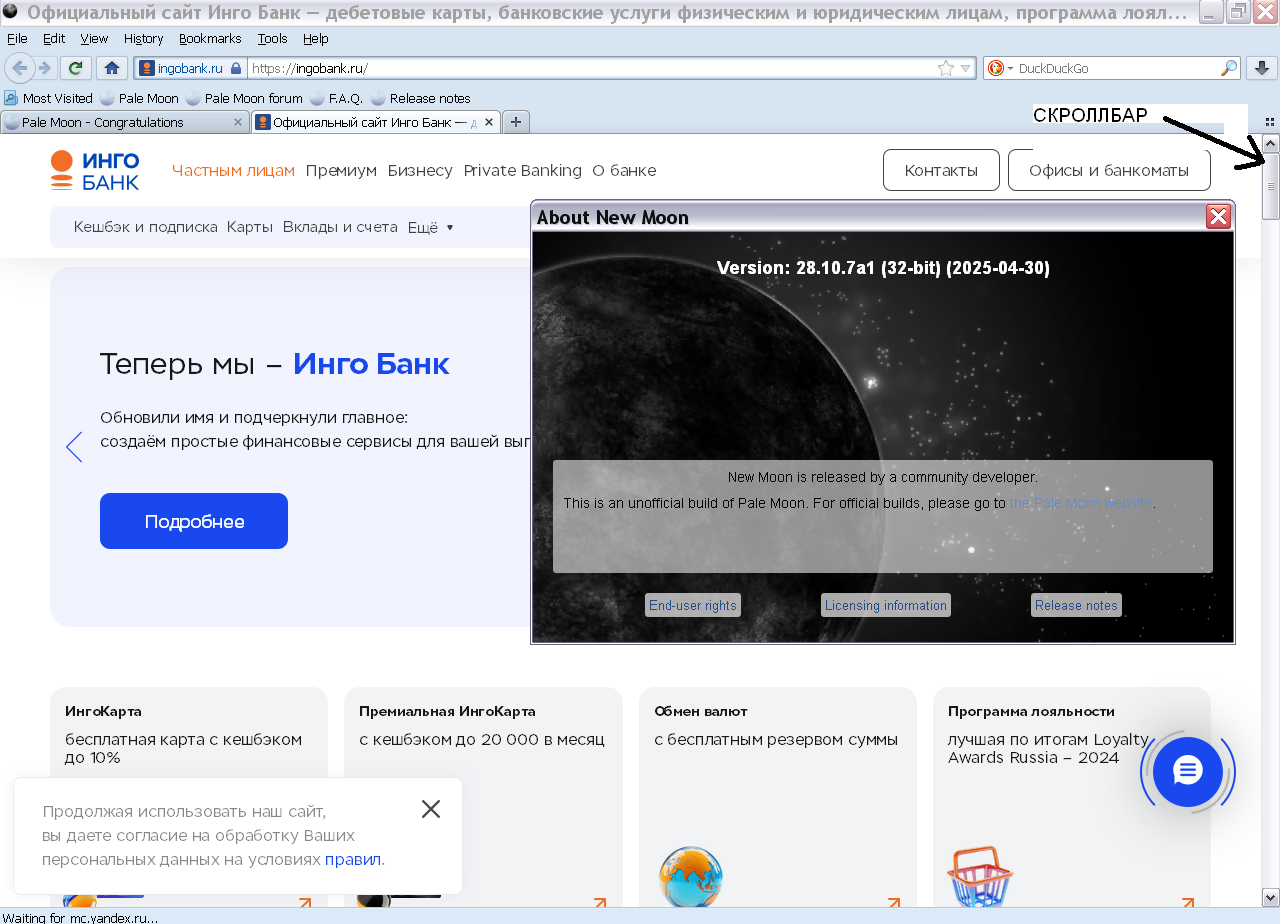
Task: Close the About New Moon dialog
Action: (x=1218, y=217)
